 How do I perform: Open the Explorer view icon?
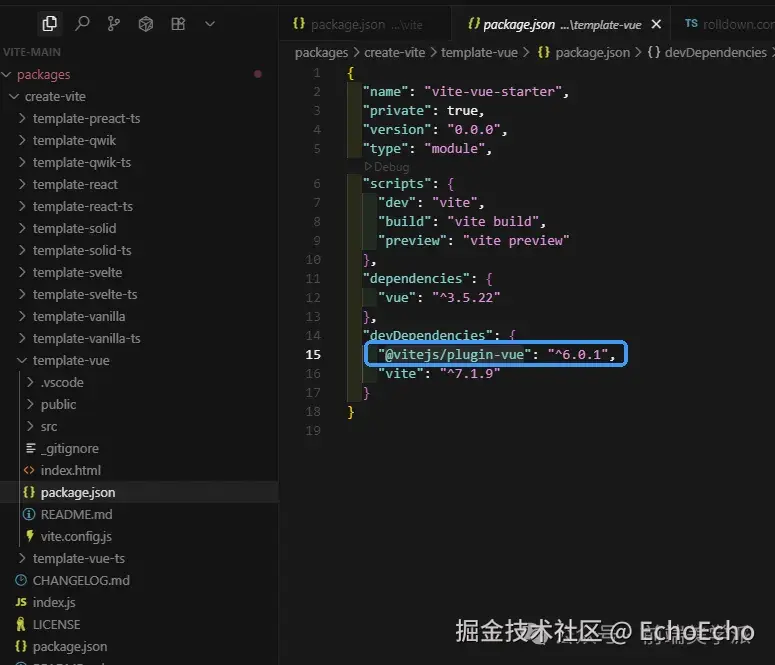(49, 23)
